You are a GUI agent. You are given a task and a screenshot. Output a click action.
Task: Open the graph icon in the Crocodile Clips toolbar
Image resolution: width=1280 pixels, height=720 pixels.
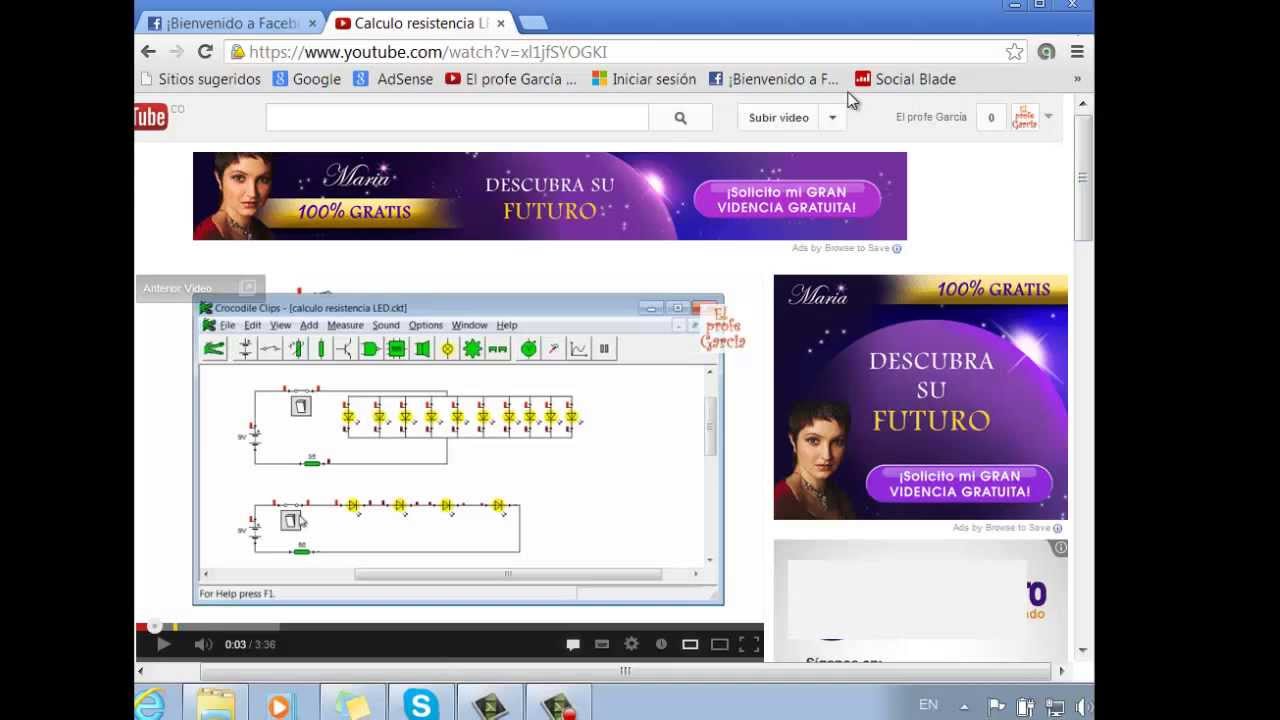point(579,348)
